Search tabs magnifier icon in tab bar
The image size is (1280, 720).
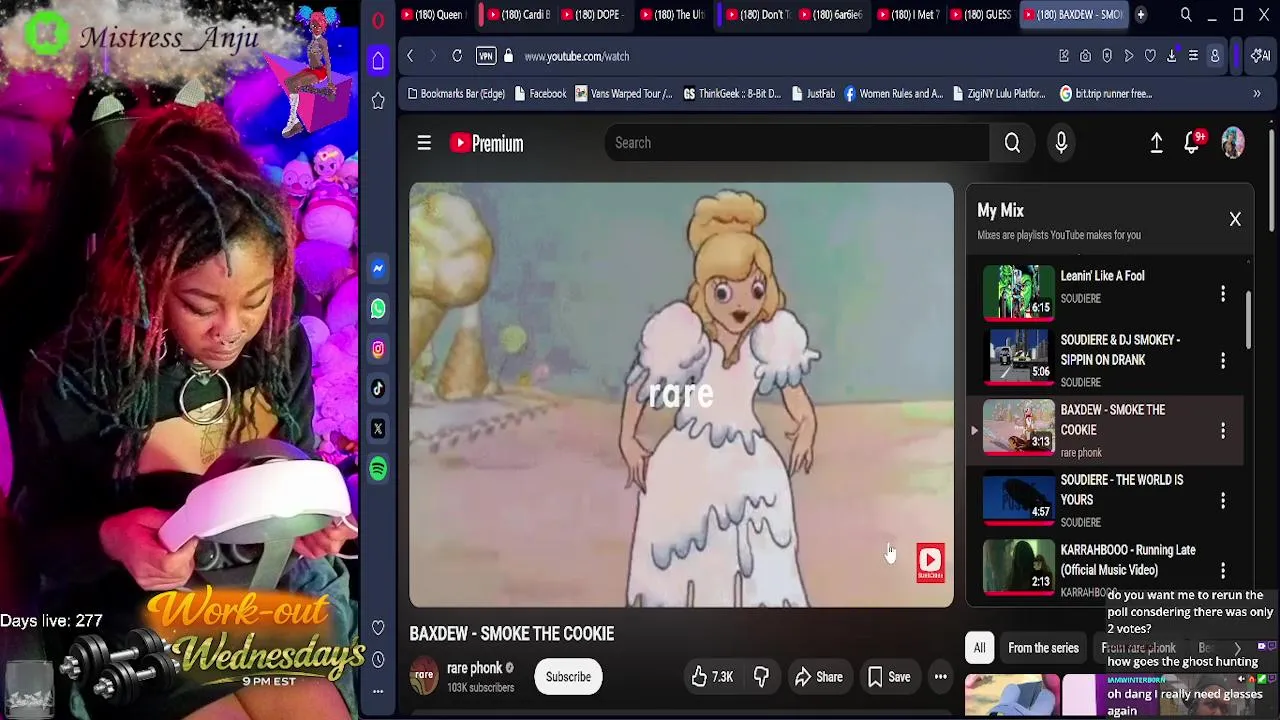pyautogui.click(x=1186, y=15)
